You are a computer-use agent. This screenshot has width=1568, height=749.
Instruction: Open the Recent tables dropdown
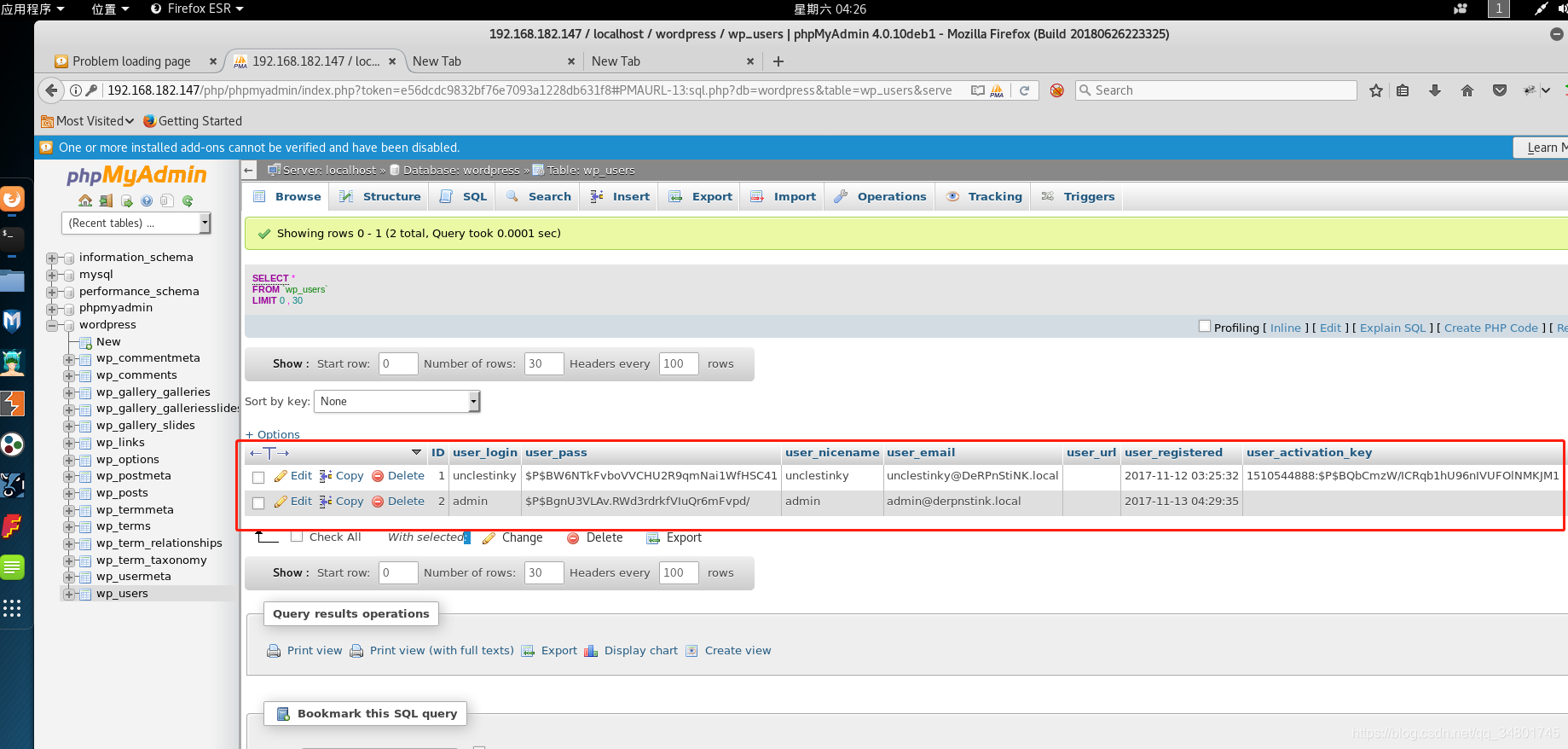136,224
